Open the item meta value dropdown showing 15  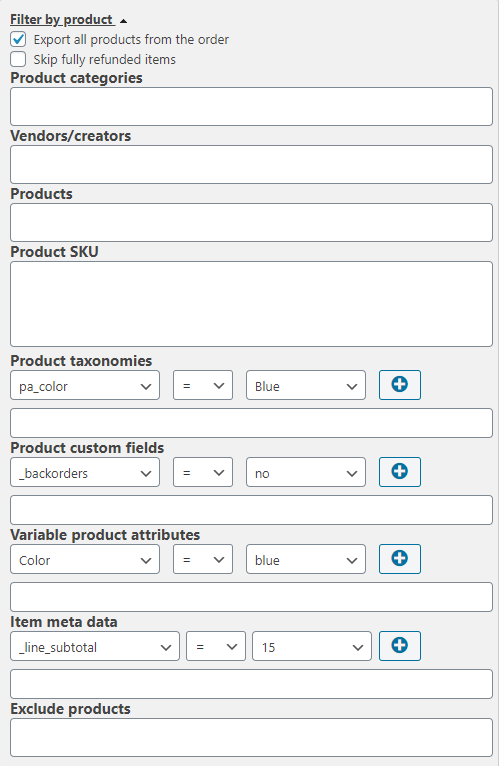(312, 646)
